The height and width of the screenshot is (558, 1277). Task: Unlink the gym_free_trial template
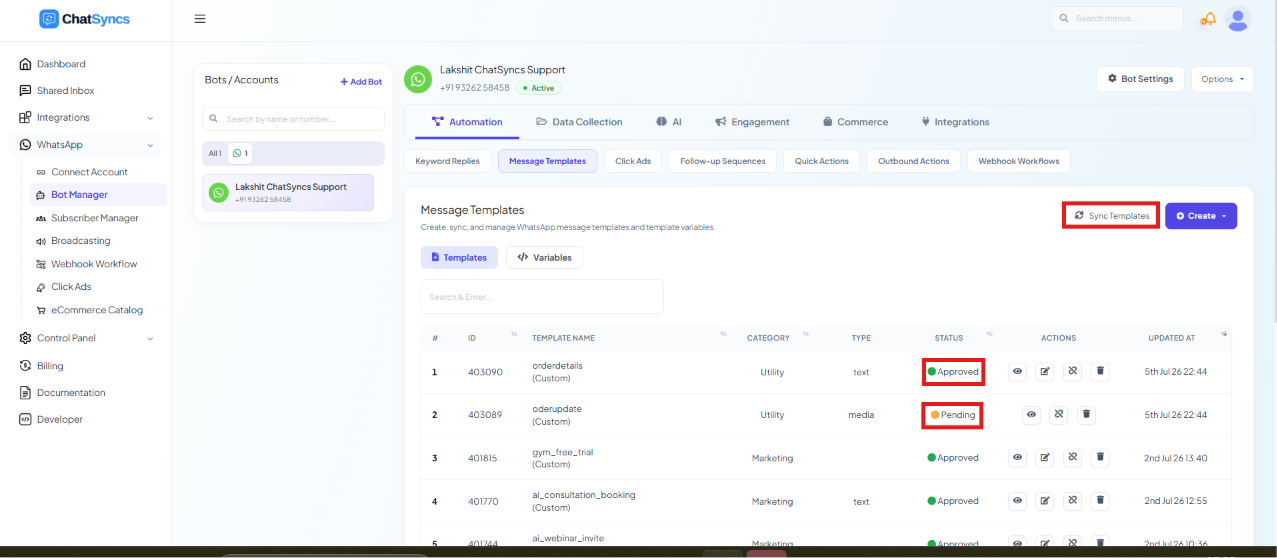pyautogui.click(x=1072, y=457)
